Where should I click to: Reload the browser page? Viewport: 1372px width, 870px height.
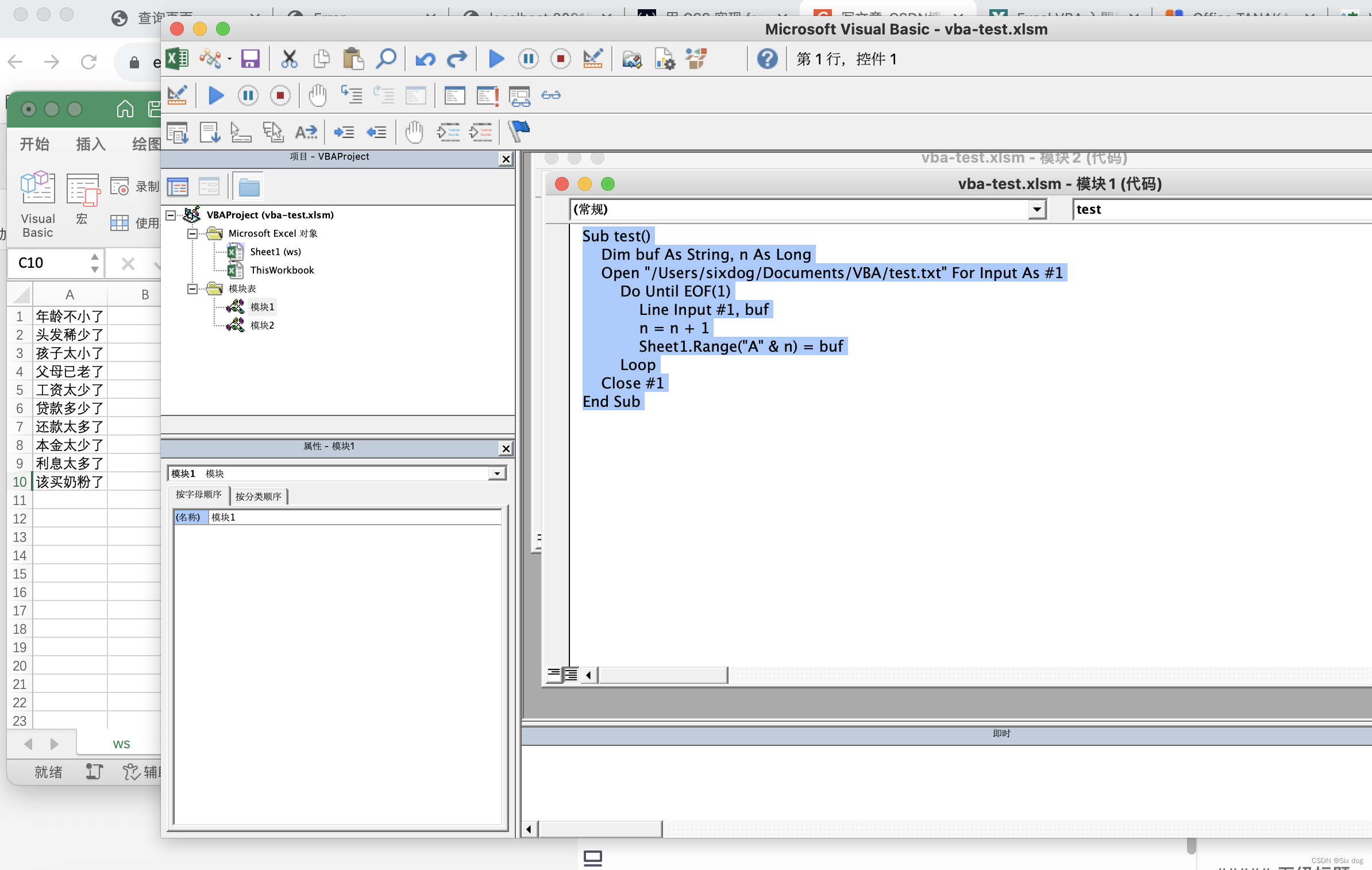pyautogui.click(x=88, y=61)
